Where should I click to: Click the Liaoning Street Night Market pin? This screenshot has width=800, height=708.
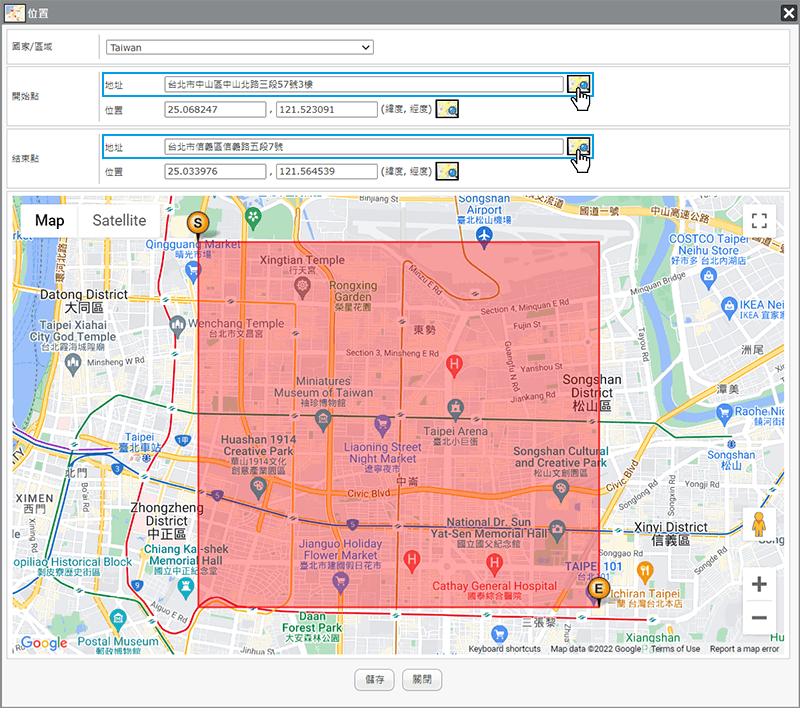382,424
